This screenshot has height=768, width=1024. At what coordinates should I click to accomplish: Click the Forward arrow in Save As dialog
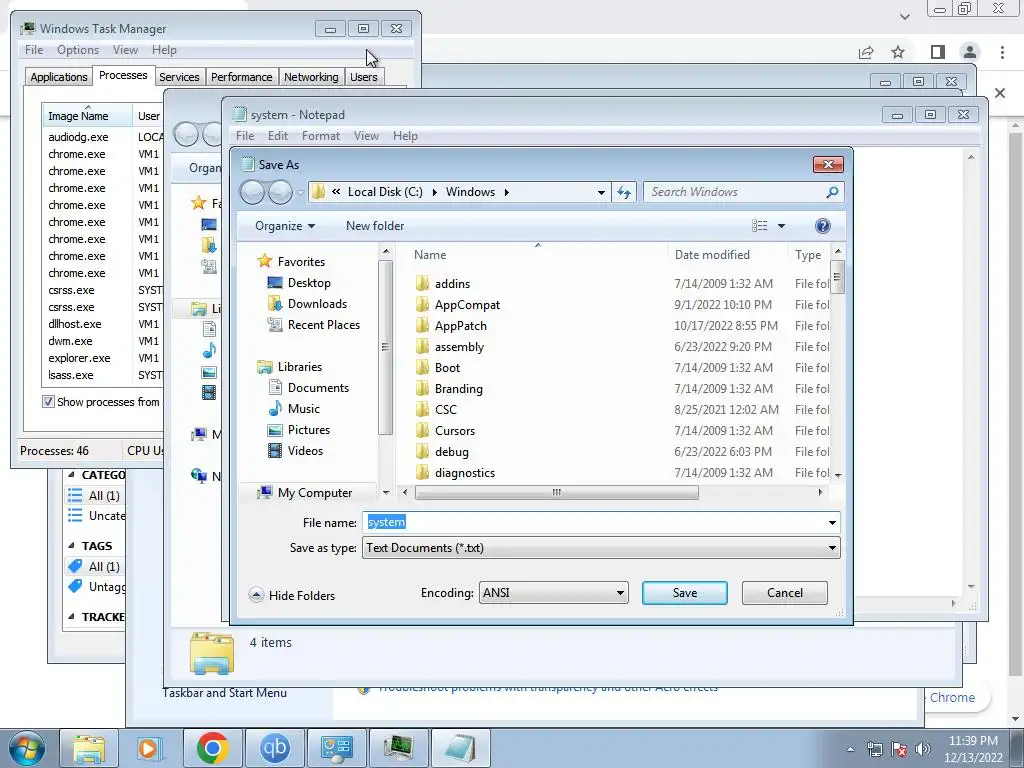tap(281, 192)
